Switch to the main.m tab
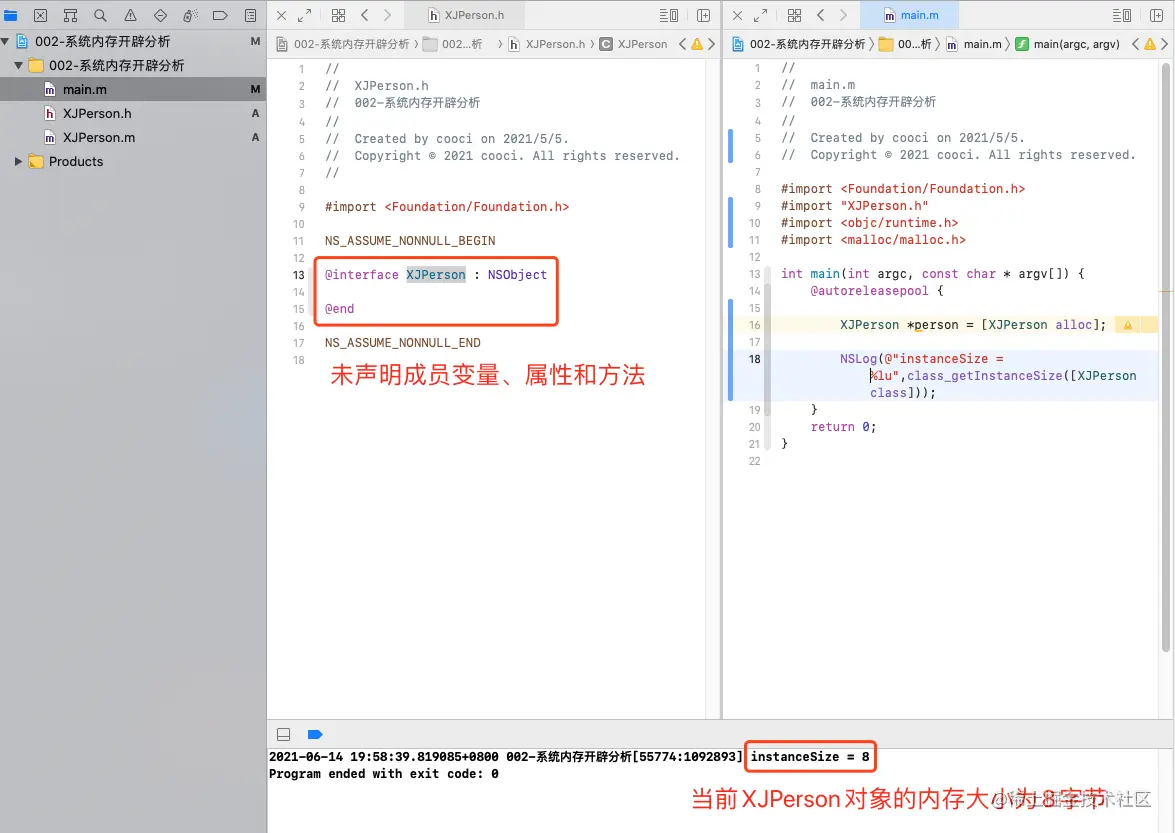The width and height of the screenshot is (1175, 833). click(x=911, y=15)
